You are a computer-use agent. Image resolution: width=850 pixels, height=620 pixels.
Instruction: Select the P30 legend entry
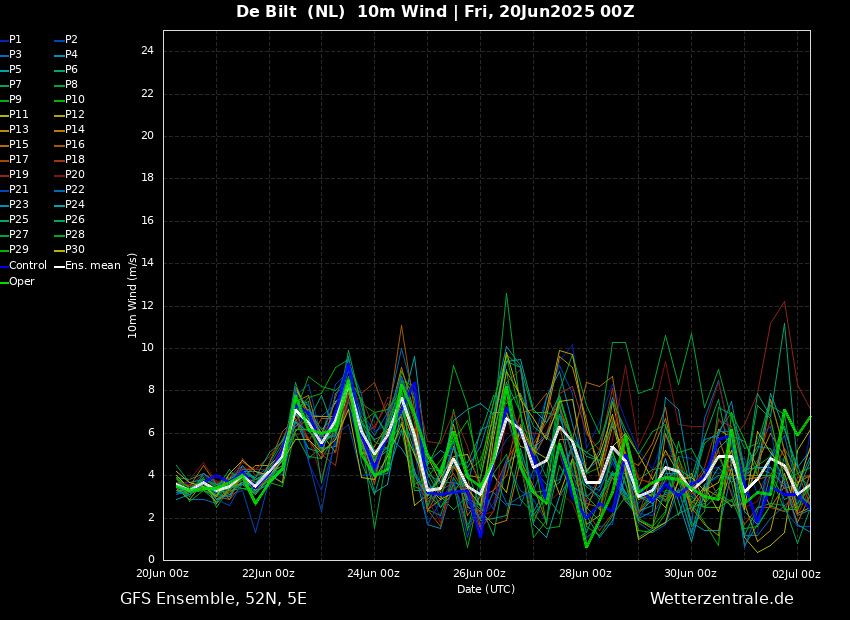(x=69, y=249)
